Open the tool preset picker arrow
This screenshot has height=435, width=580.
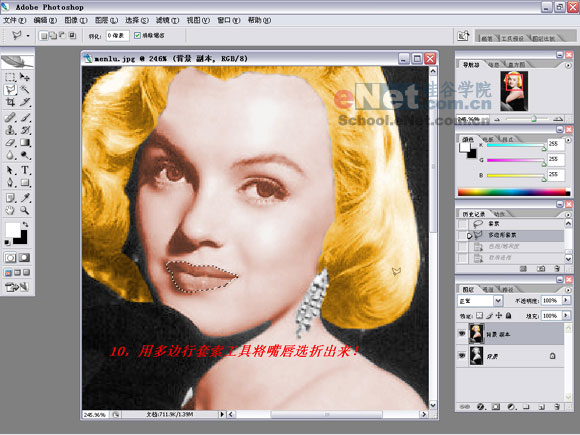(x=28, y=36)
